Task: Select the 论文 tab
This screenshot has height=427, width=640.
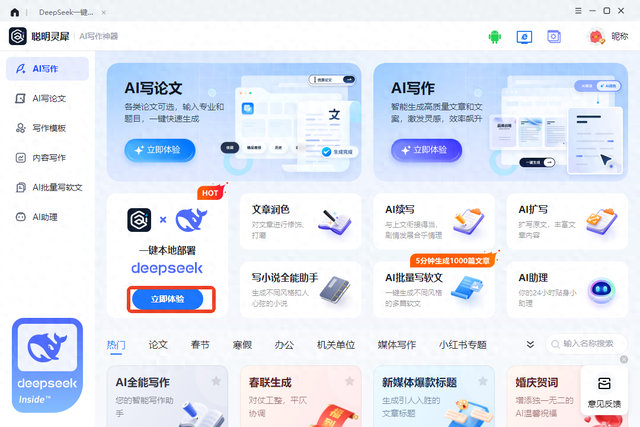Action: point(158,345)
